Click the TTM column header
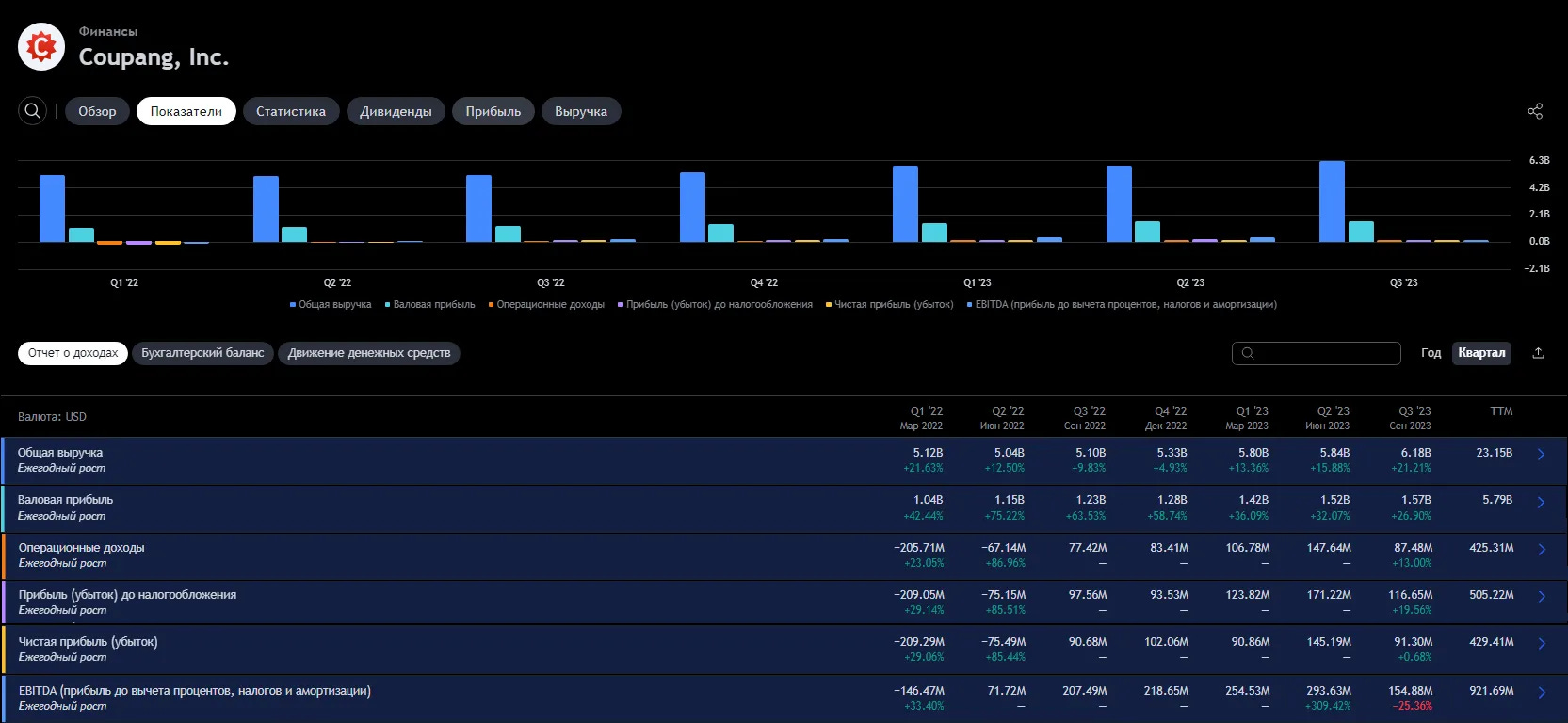1568x723 pixels. tap(1501, 411)
